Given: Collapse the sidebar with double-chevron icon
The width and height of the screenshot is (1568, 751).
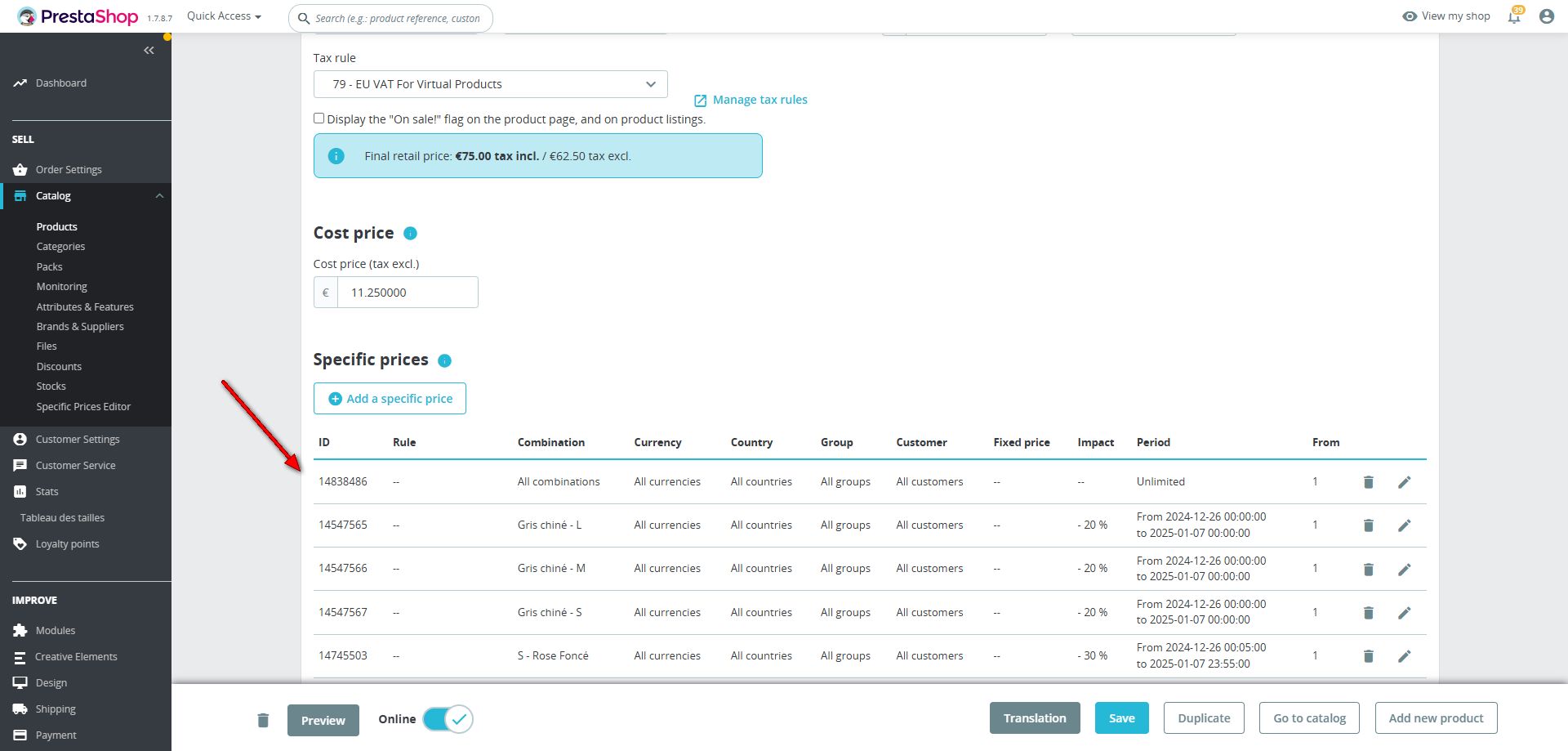Looking at the screenshot, I should (x=149, y=51).
